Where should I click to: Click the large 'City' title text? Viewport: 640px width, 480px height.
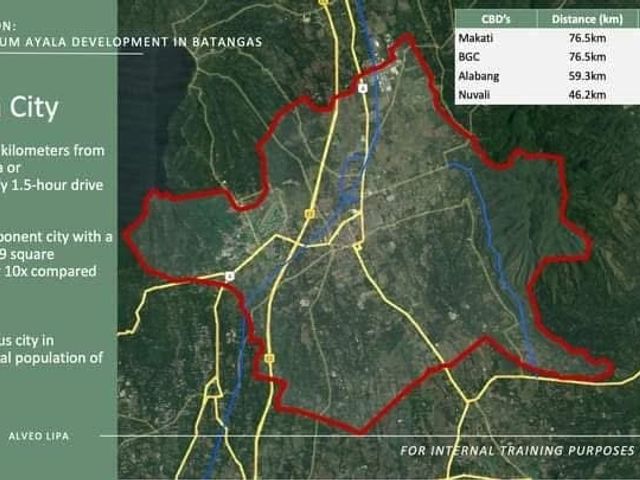[x=34, y=108]
